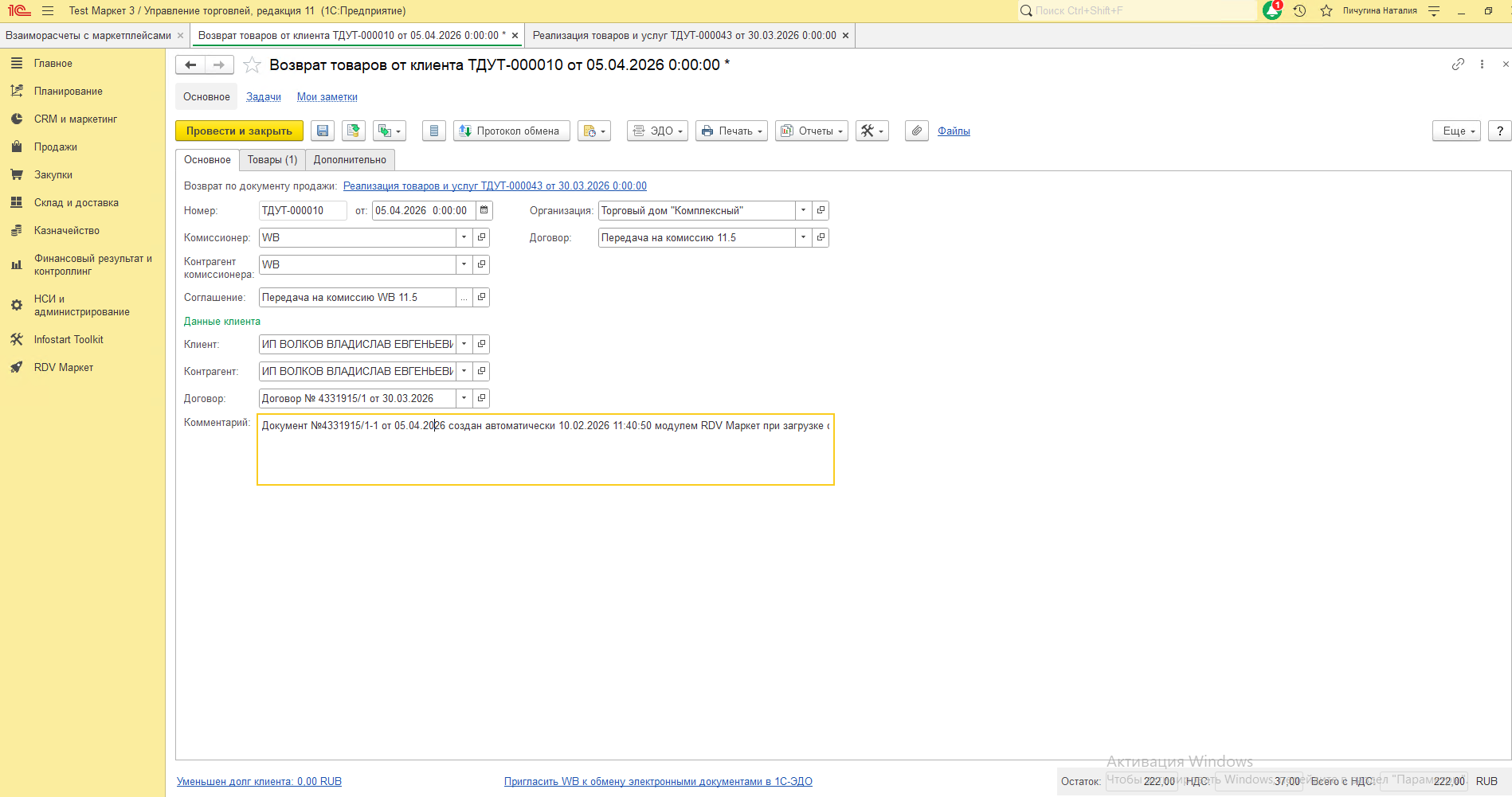Open calendar picker for document date

pos(484,210)
